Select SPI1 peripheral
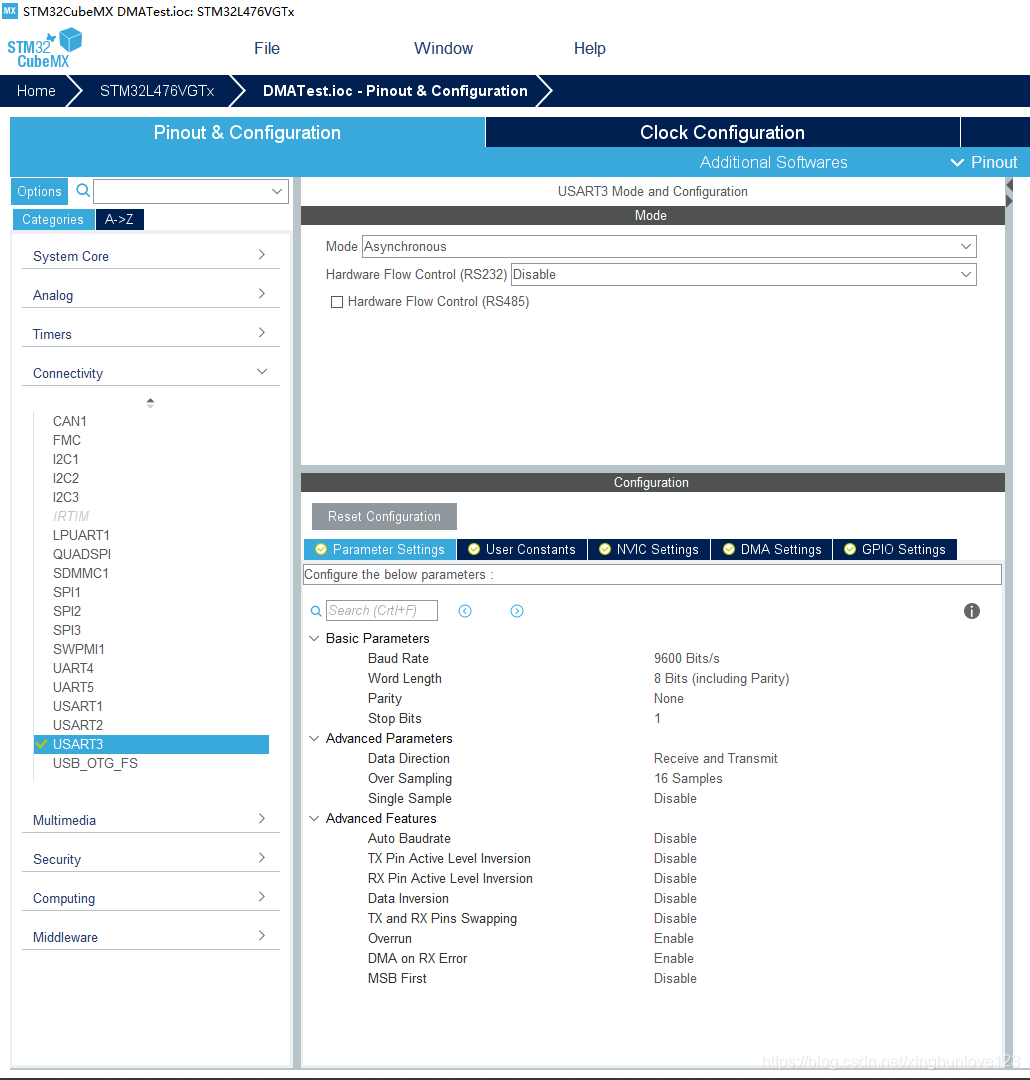The width and height of the screenshot is (1030, 1080). [67, 592]
